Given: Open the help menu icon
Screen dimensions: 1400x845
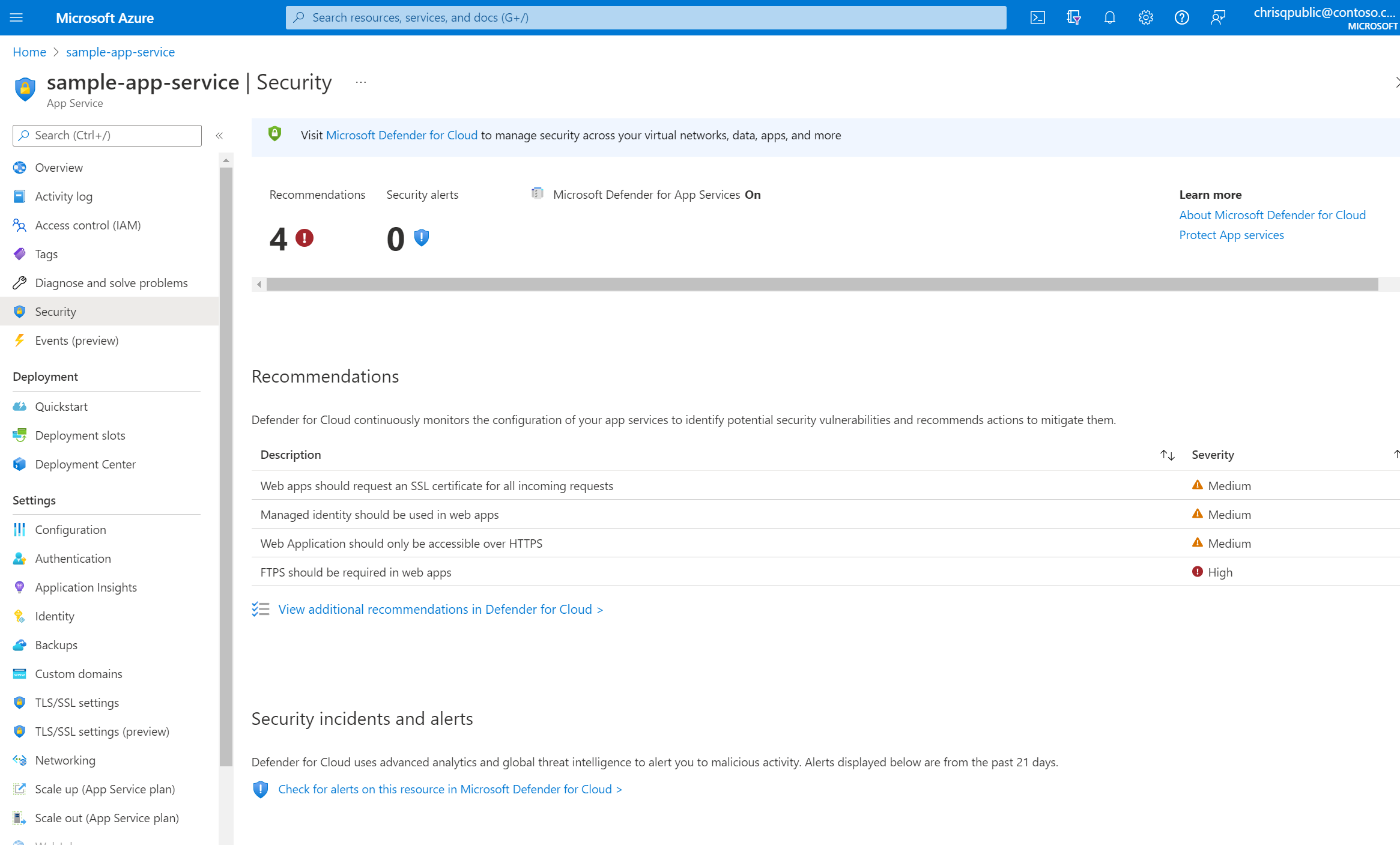Looking at the screenshot, I should [1181, 17].
